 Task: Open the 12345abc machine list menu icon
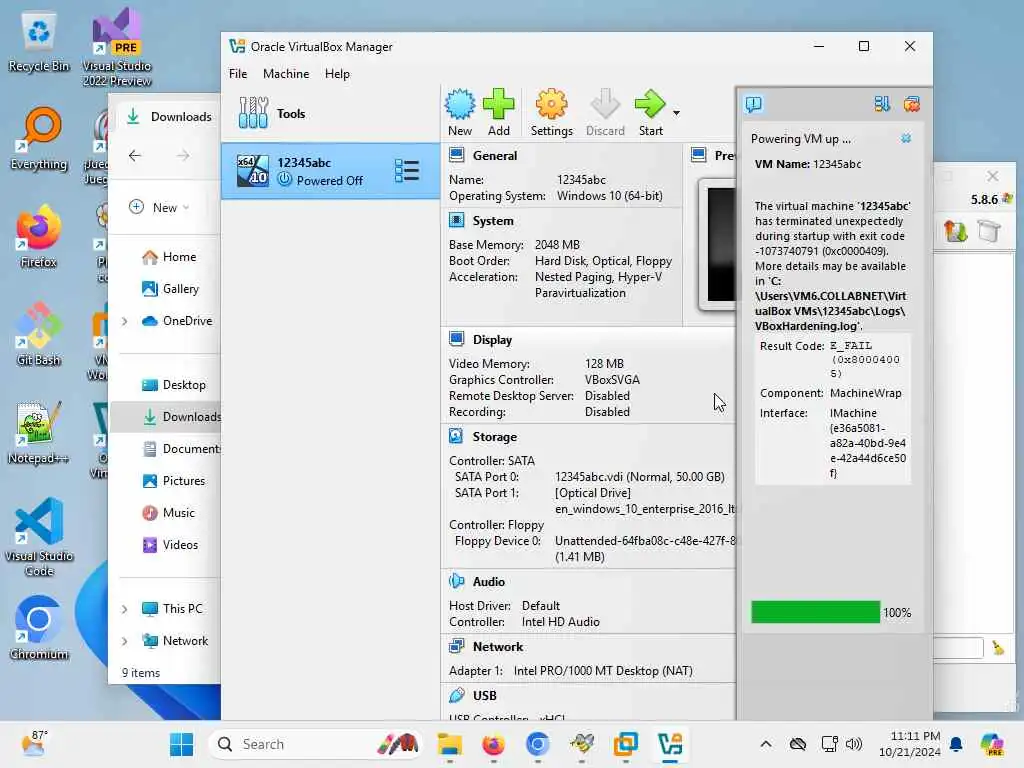pos(407,171)
